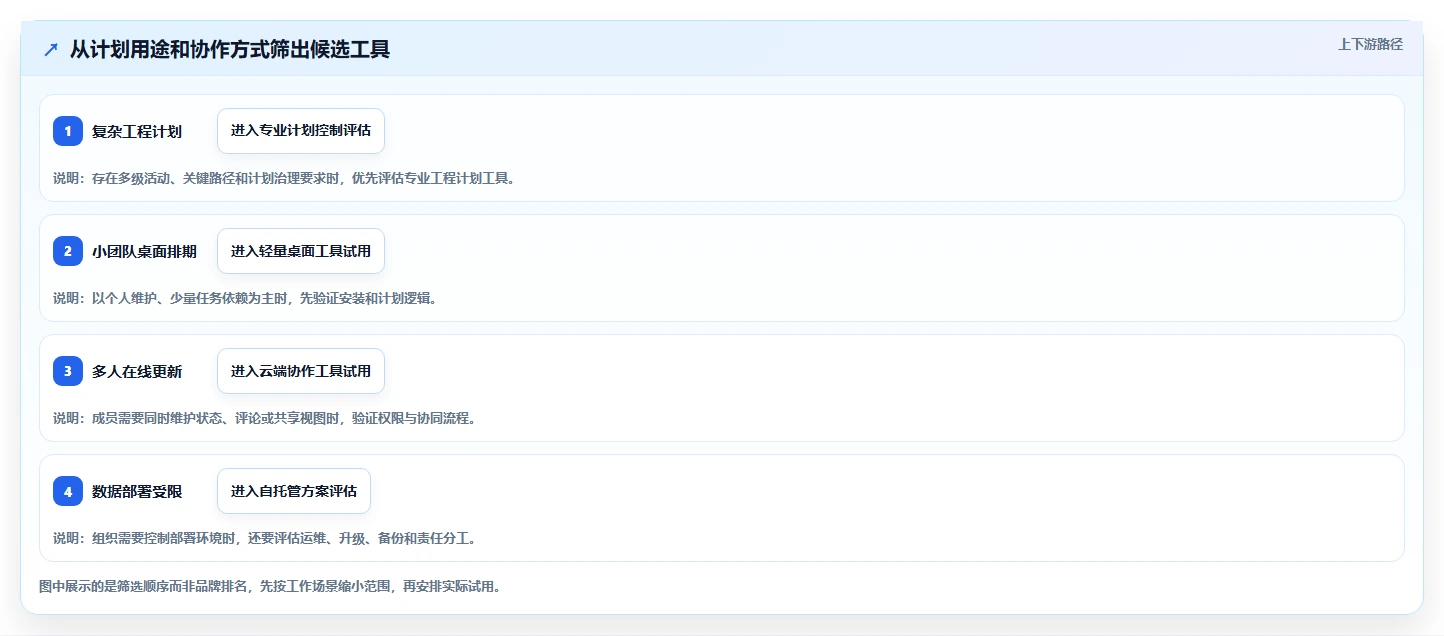This screenshot has height=636, width=1444.
Task: Click the 进入轻量桌面工具试用 button
Action: (301, 251)
